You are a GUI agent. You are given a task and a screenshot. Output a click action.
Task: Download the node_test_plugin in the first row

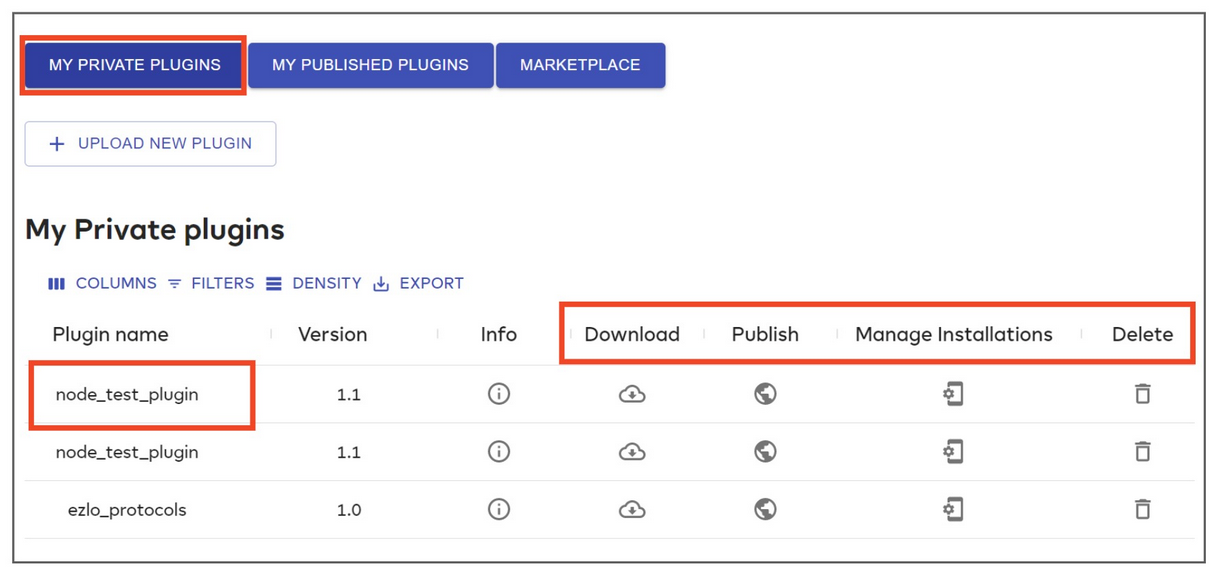631,394
